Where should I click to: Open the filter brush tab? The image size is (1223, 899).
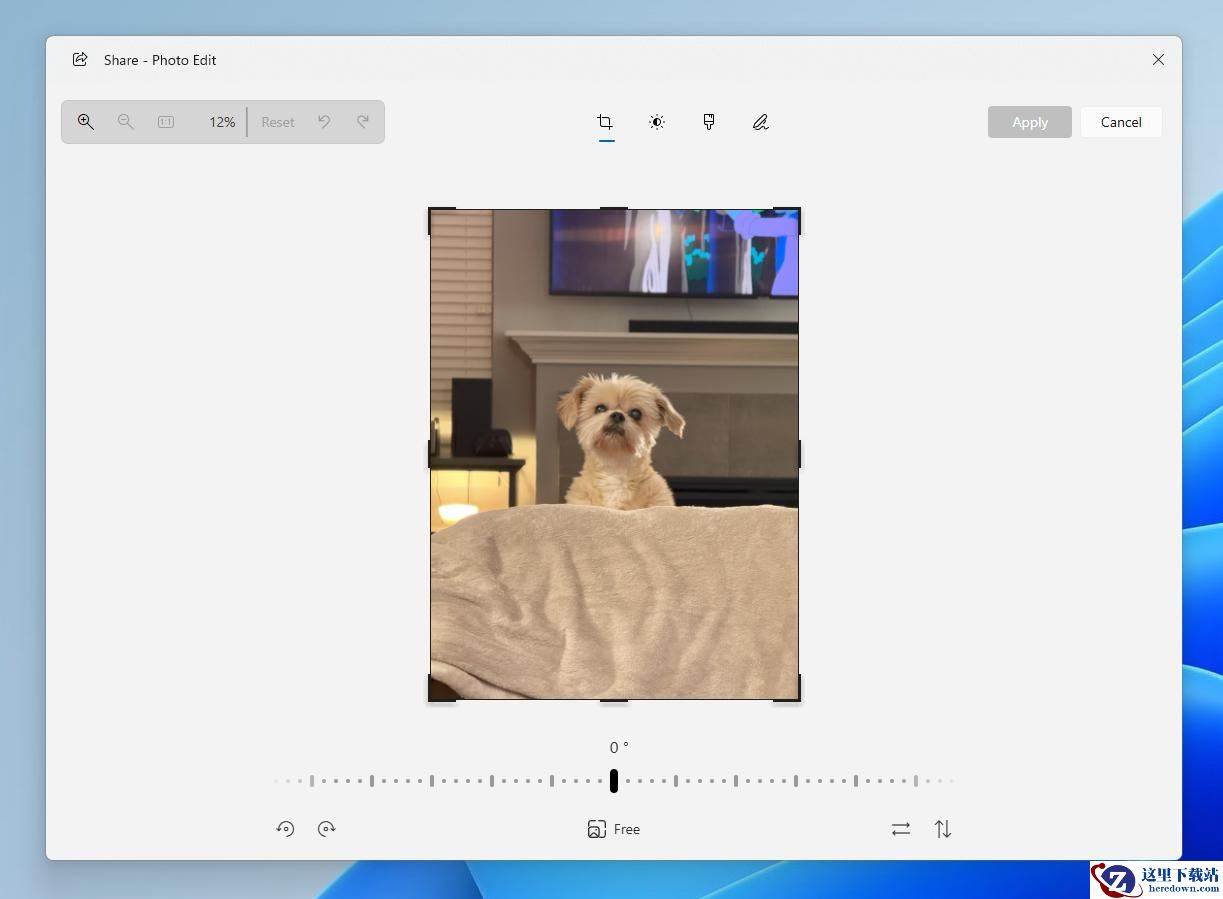(709, 122)
